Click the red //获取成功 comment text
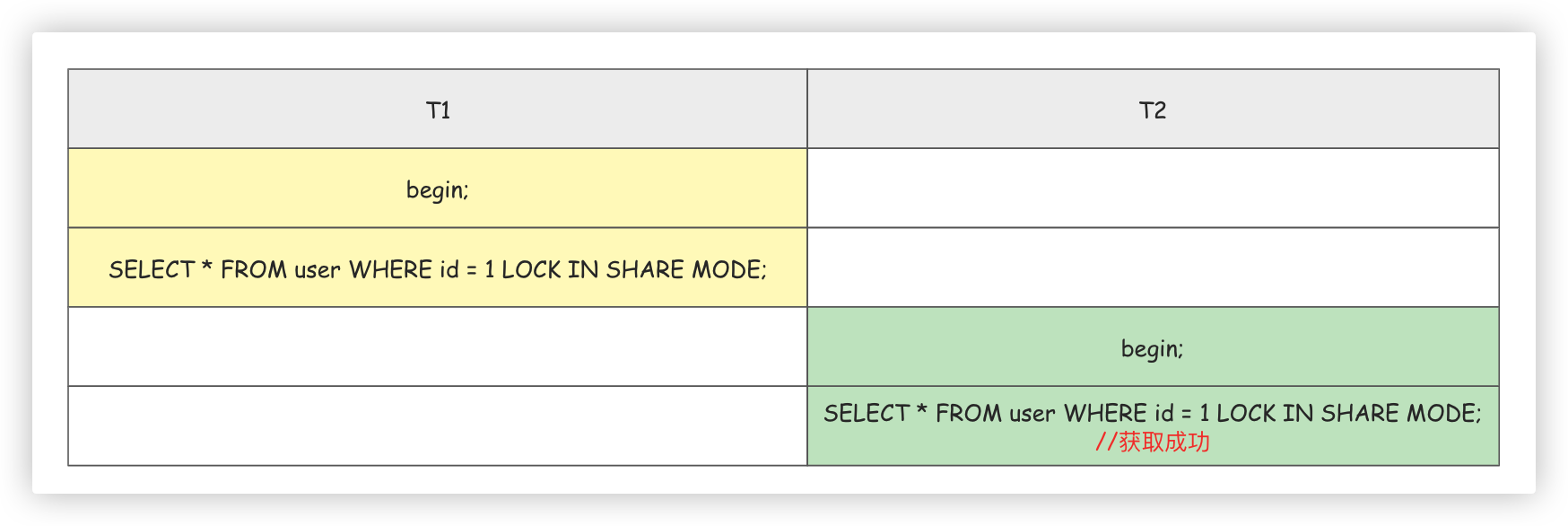 pyautogui.click(x=1153, y=442)
